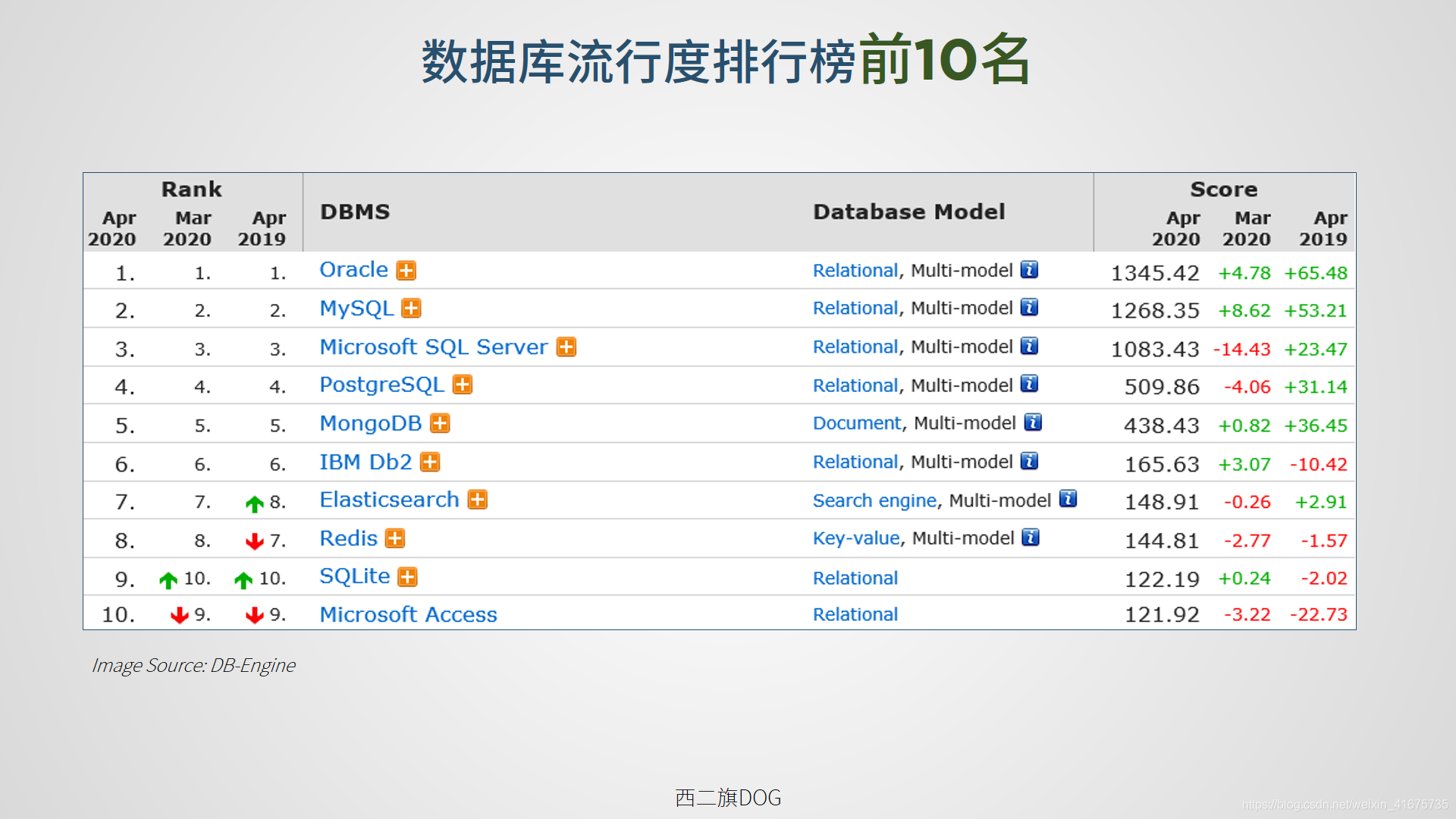This screenshot has height=819, width=1456.
Task: Click the Document link in MongoDB's row
Action: (857, 423)
